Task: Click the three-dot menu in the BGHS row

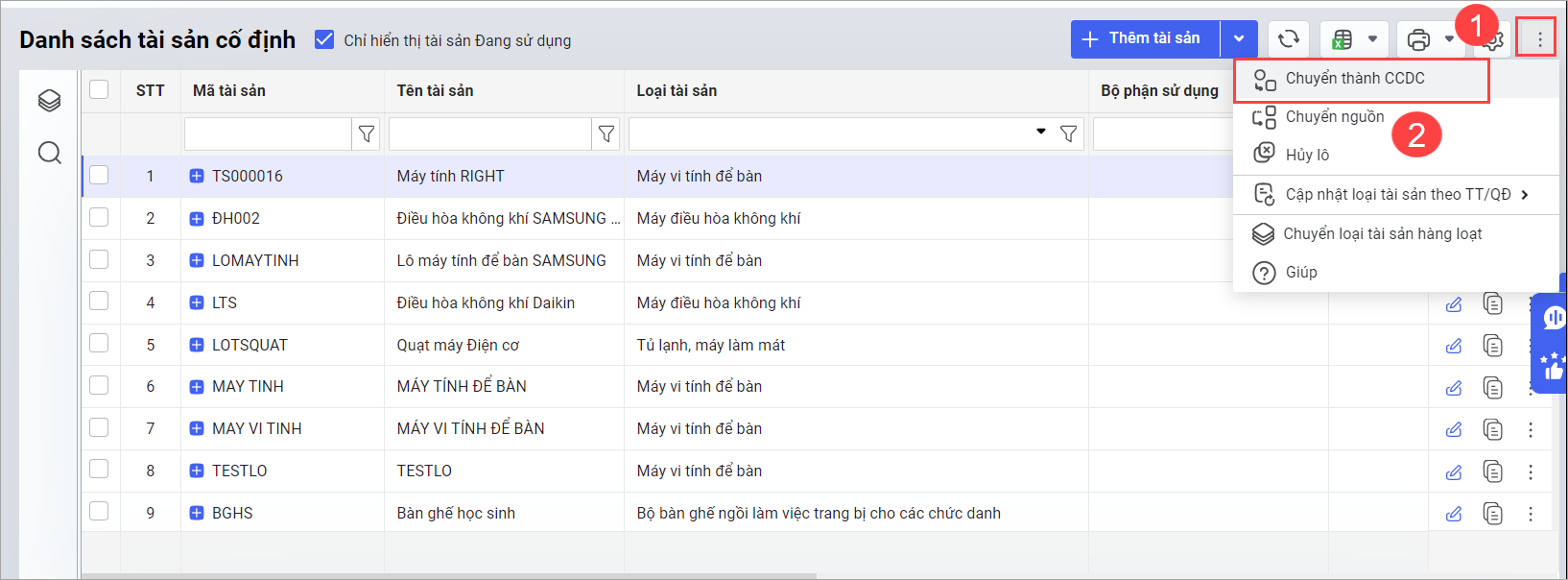Action: pyautogui.click(x=1531, y=514)
